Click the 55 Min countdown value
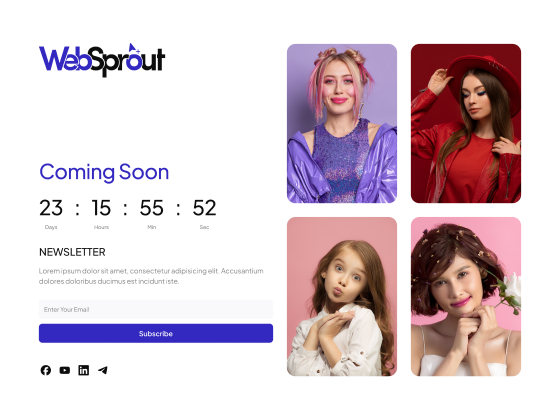The image size is (560, 400). (x=152, y=208)
